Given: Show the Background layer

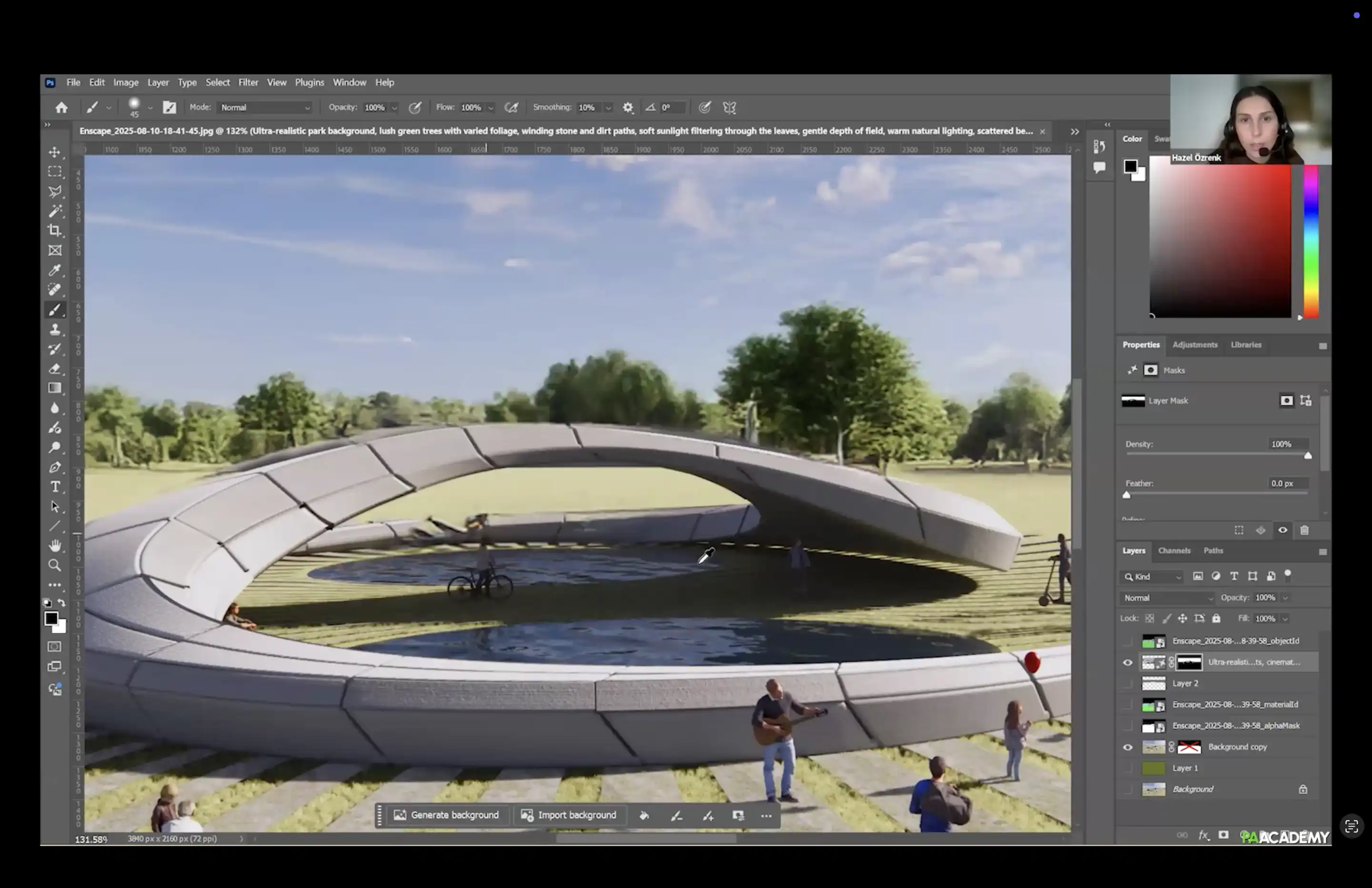Looking at the screenshot, I should pos(1128,789).
